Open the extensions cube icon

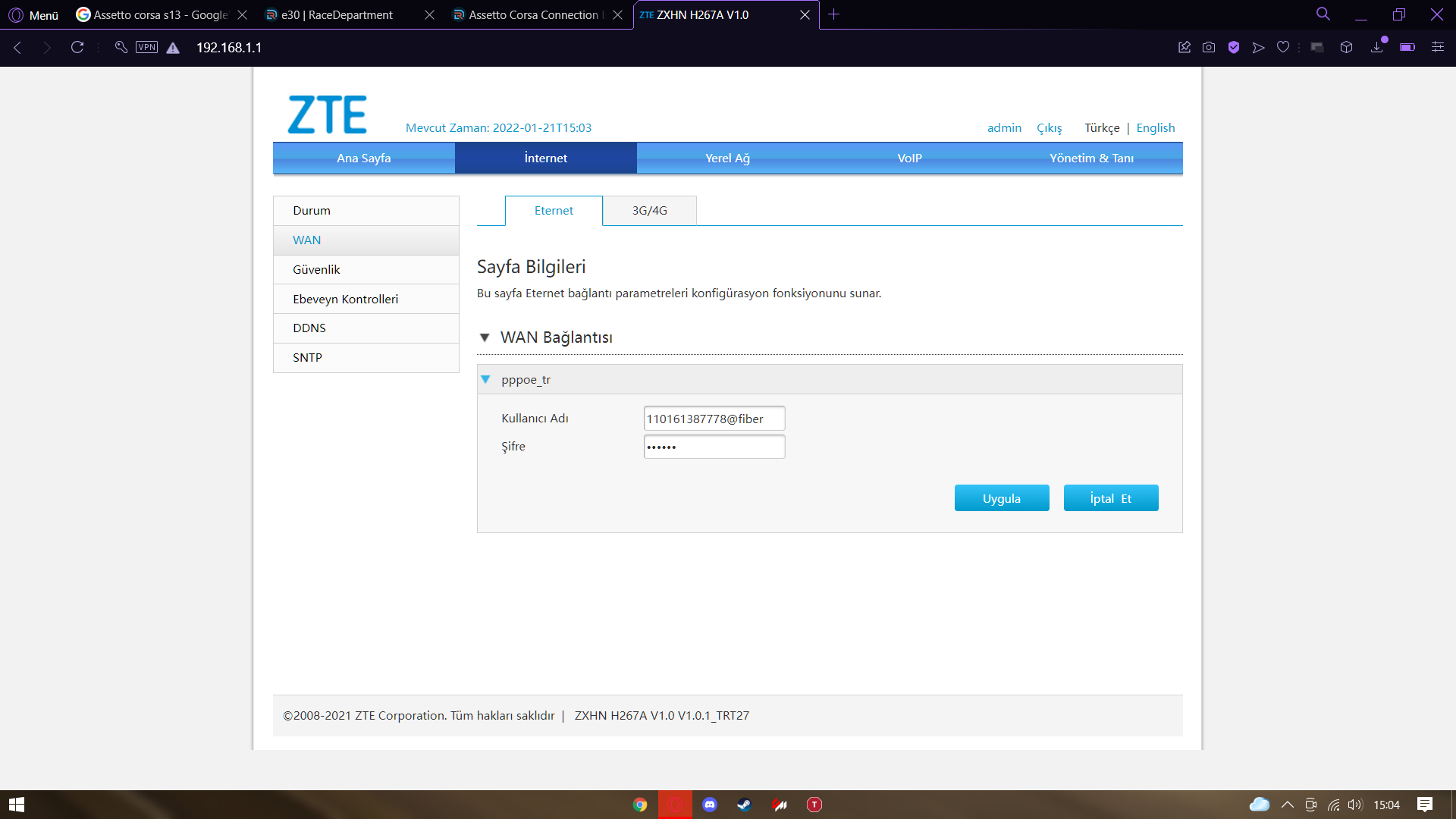point(1347,47)
